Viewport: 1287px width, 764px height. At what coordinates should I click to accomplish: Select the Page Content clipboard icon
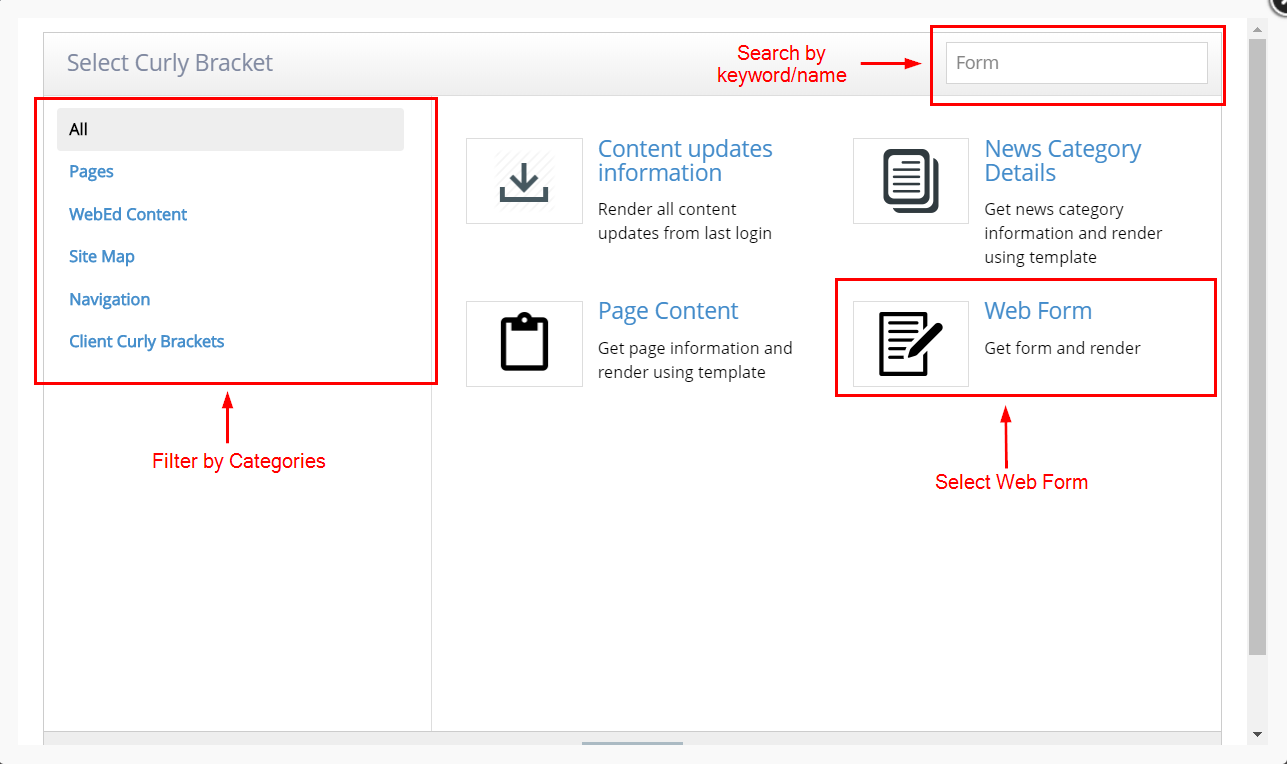(524, 343)
